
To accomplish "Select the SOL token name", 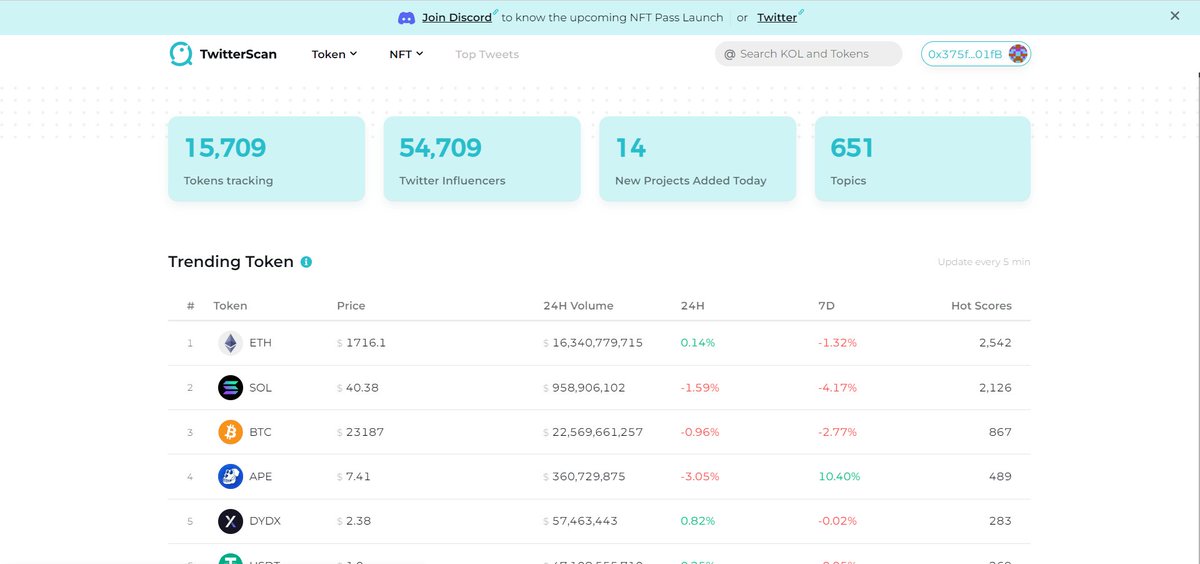I will tap(260, 388).
